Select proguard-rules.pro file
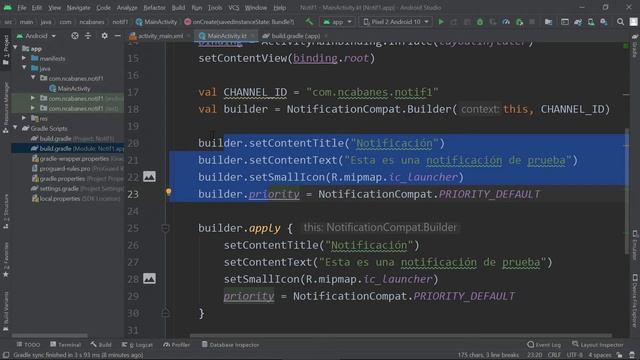 point(78,169)
